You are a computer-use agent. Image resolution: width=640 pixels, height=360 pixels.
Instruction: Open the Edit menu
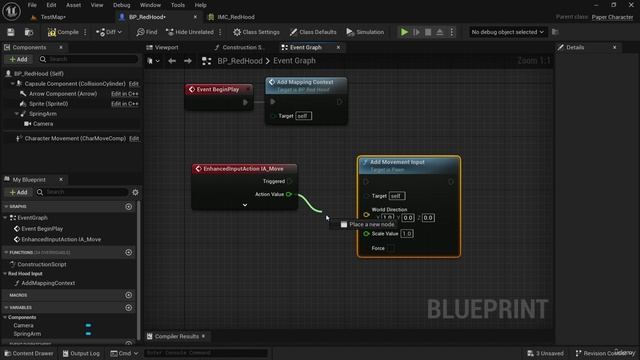[x=51, y=5]
